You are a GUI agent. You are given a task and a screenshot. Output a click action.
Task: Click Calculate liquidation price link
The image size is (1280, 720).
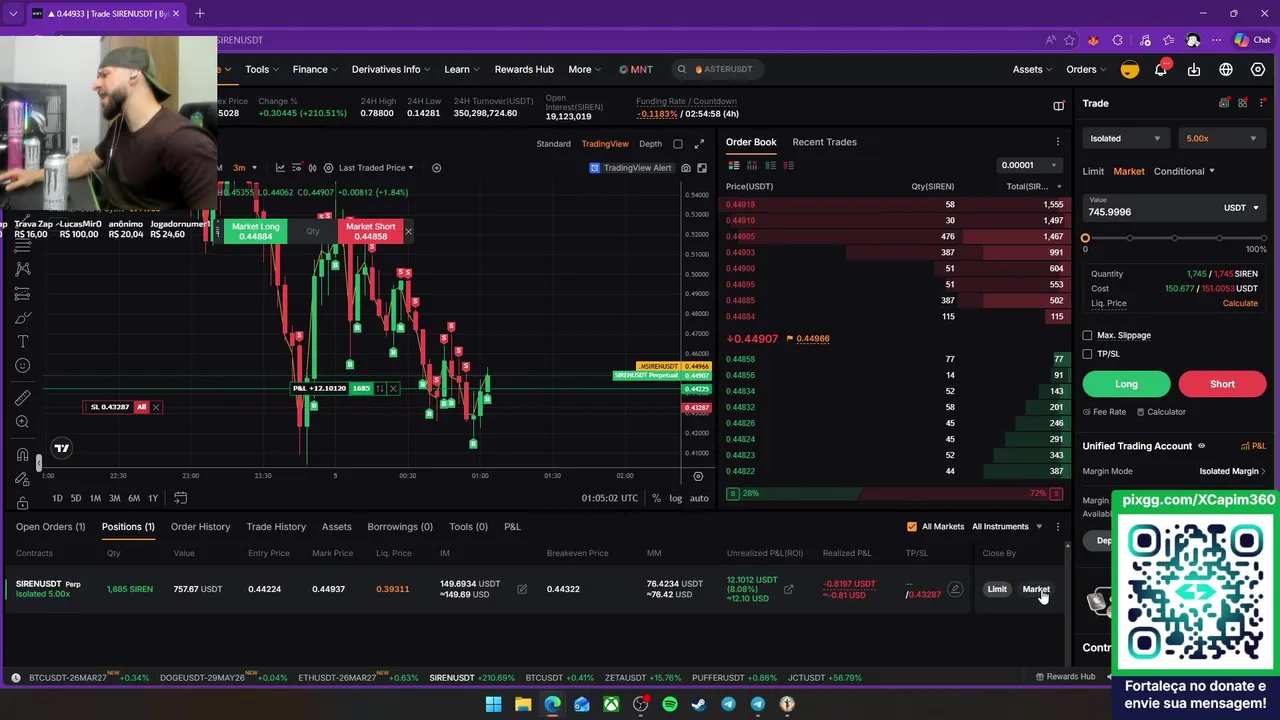(x=1240, y=303)
